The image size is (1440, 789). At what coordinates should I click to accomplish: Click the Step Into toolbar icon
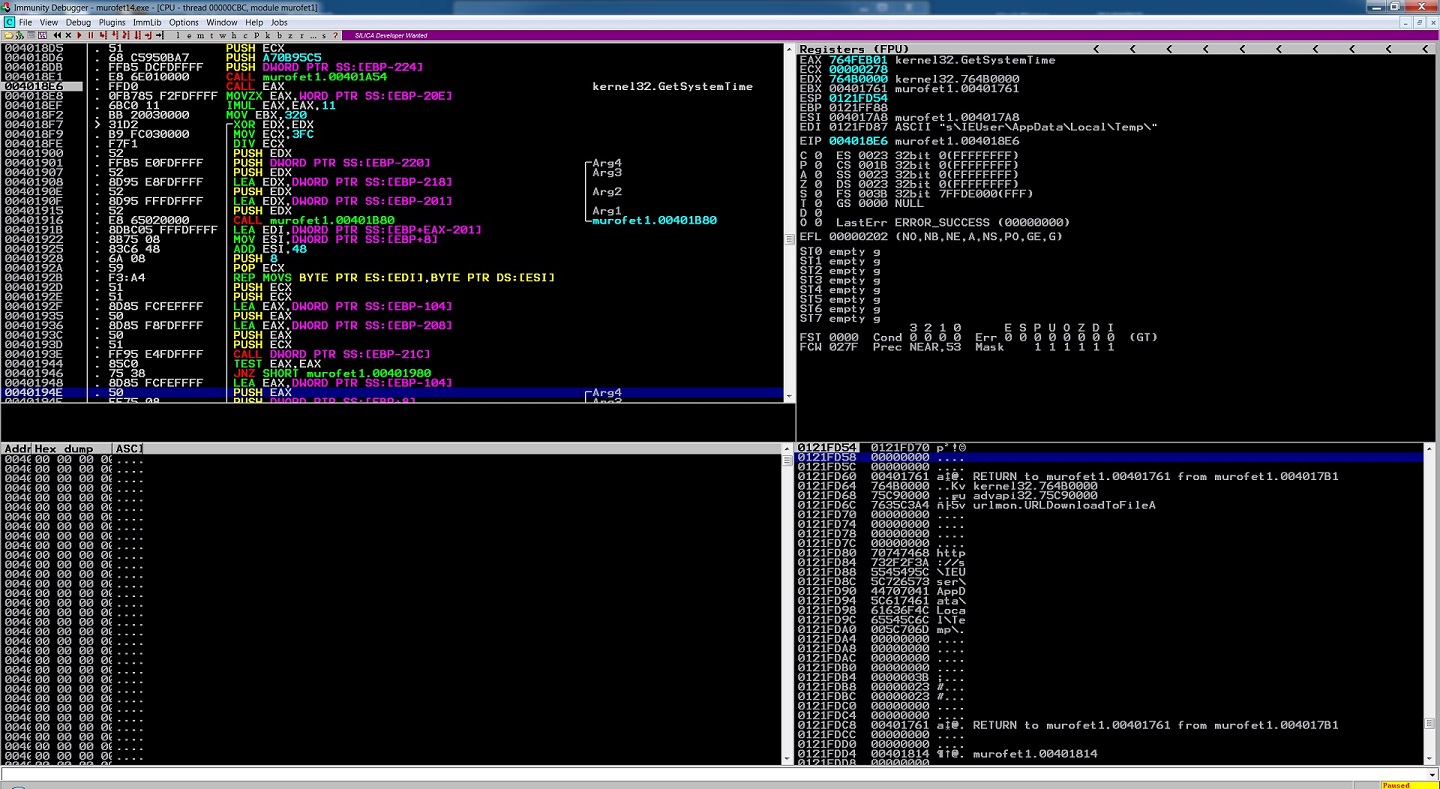[104, 35]
